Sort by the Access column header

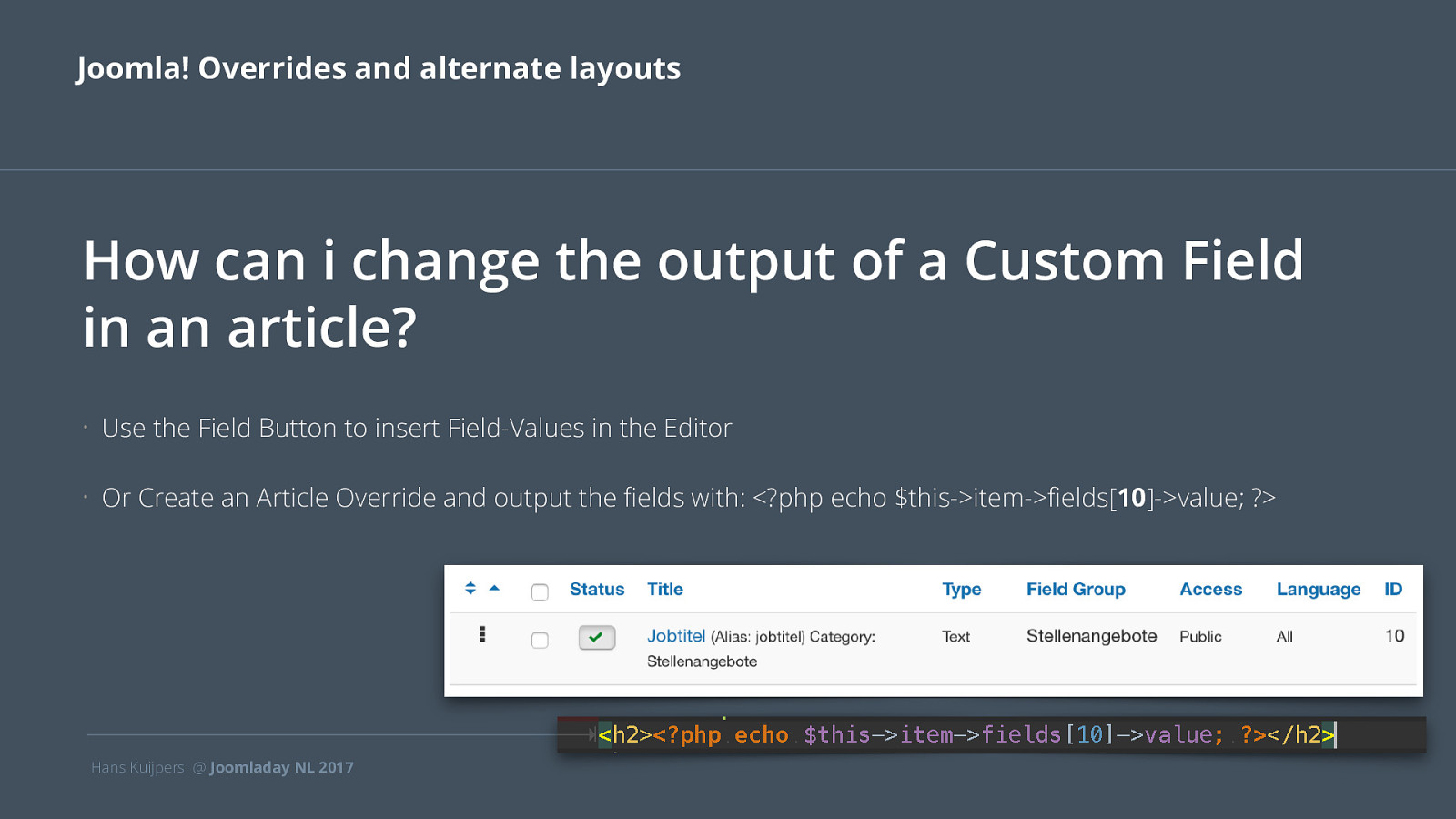(1210, 589)
